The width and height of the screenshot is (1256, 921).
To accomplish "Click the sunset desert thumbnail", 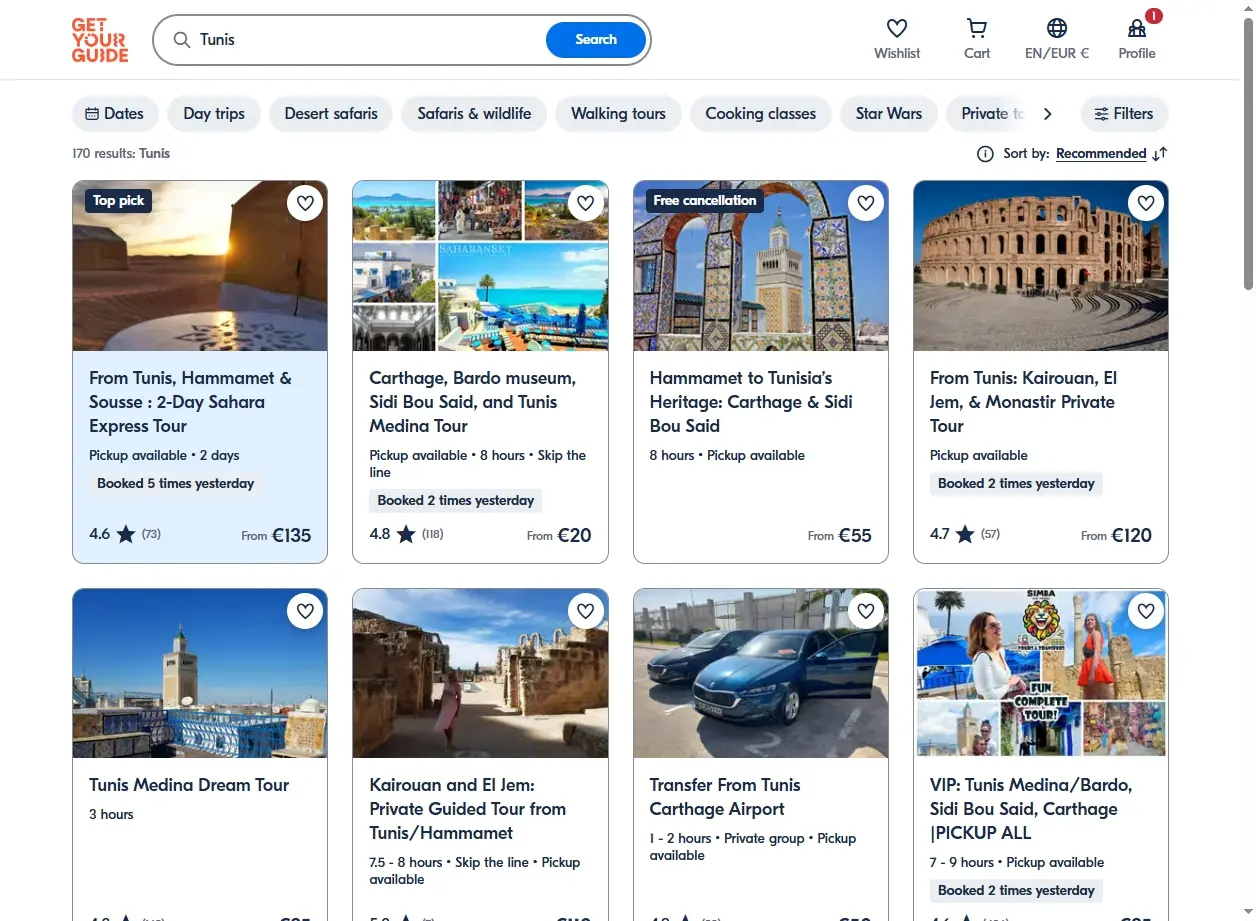I will click(x=200, y=266).
